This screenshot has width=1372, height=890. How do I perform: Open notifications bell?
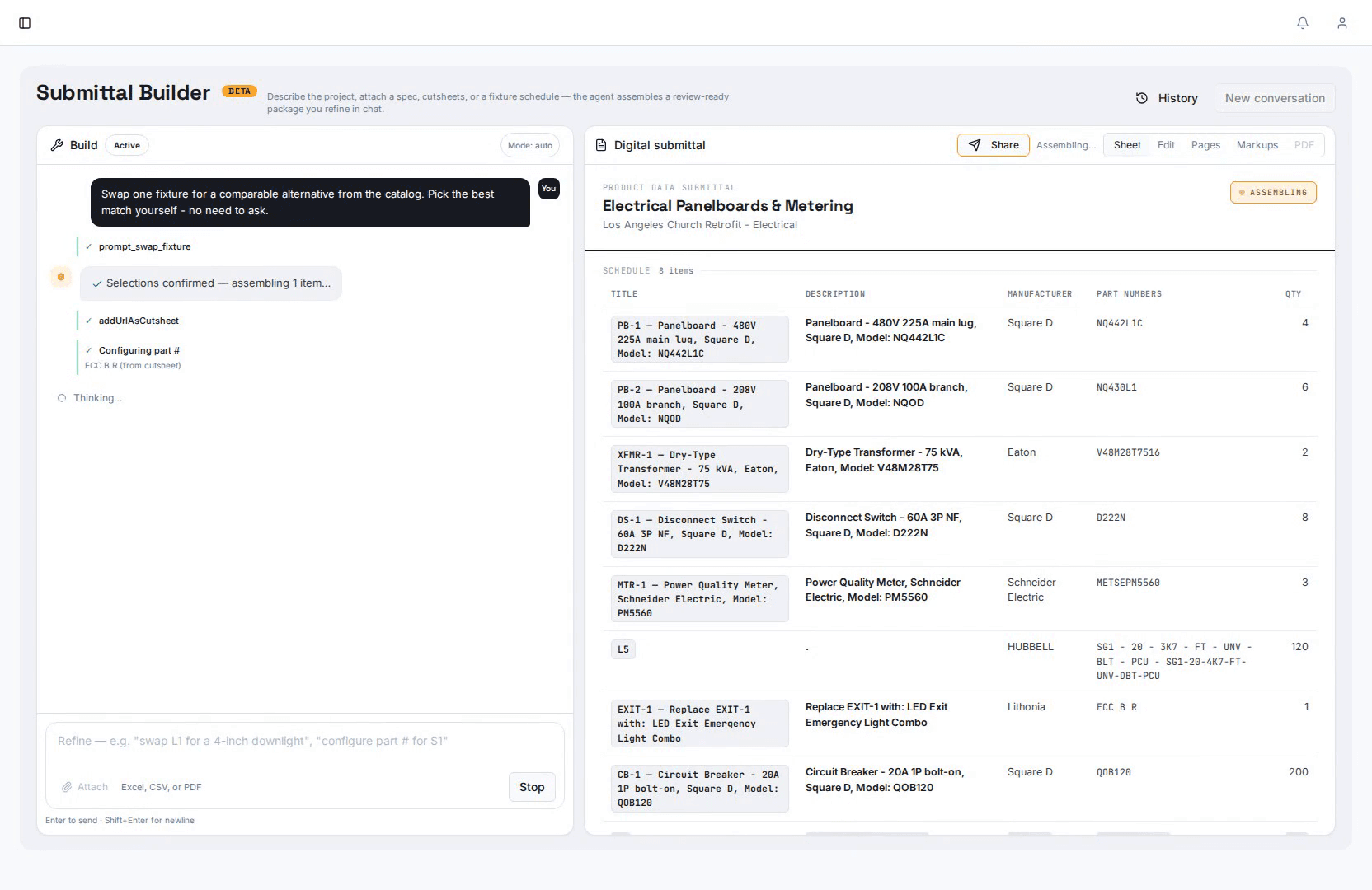(1303, 23)
